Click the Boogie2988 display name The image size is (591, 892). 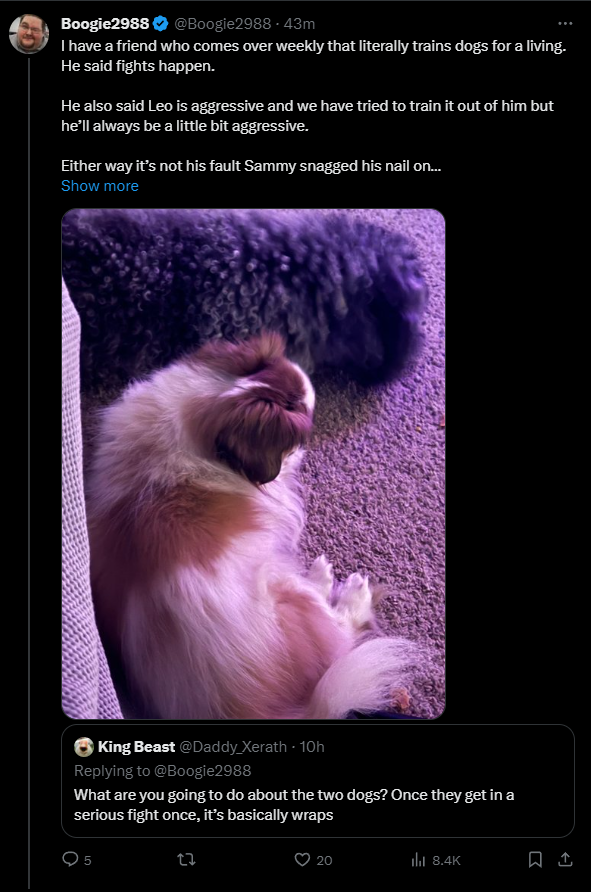coord(105,23)
